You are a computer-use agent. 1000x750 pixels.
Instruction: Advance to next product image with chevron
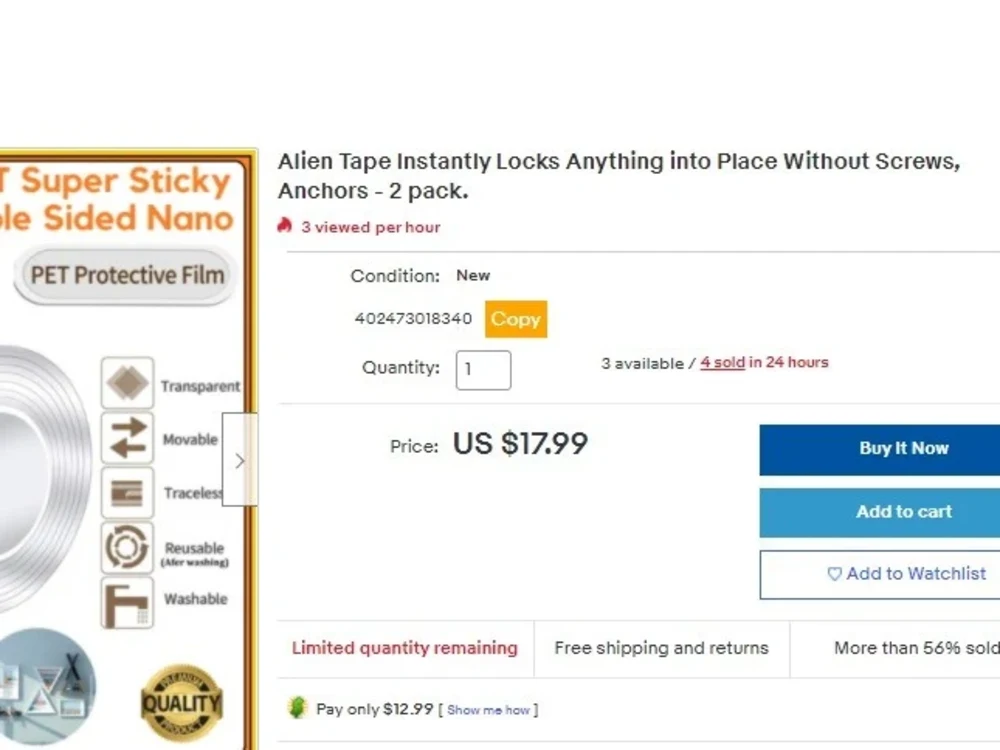point(240,460)
